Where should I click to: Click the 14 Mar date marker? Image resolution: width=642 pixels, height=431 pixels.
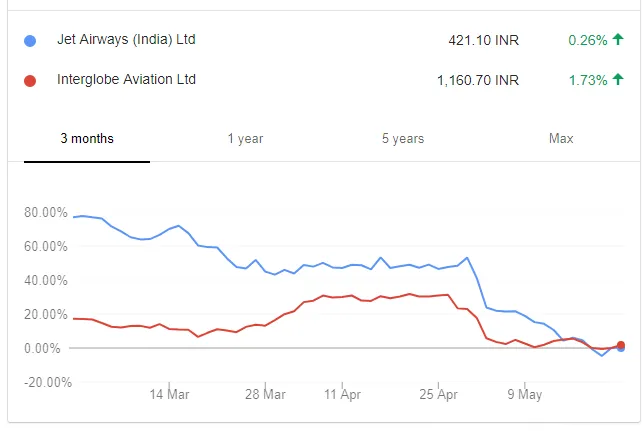[170, 395]
